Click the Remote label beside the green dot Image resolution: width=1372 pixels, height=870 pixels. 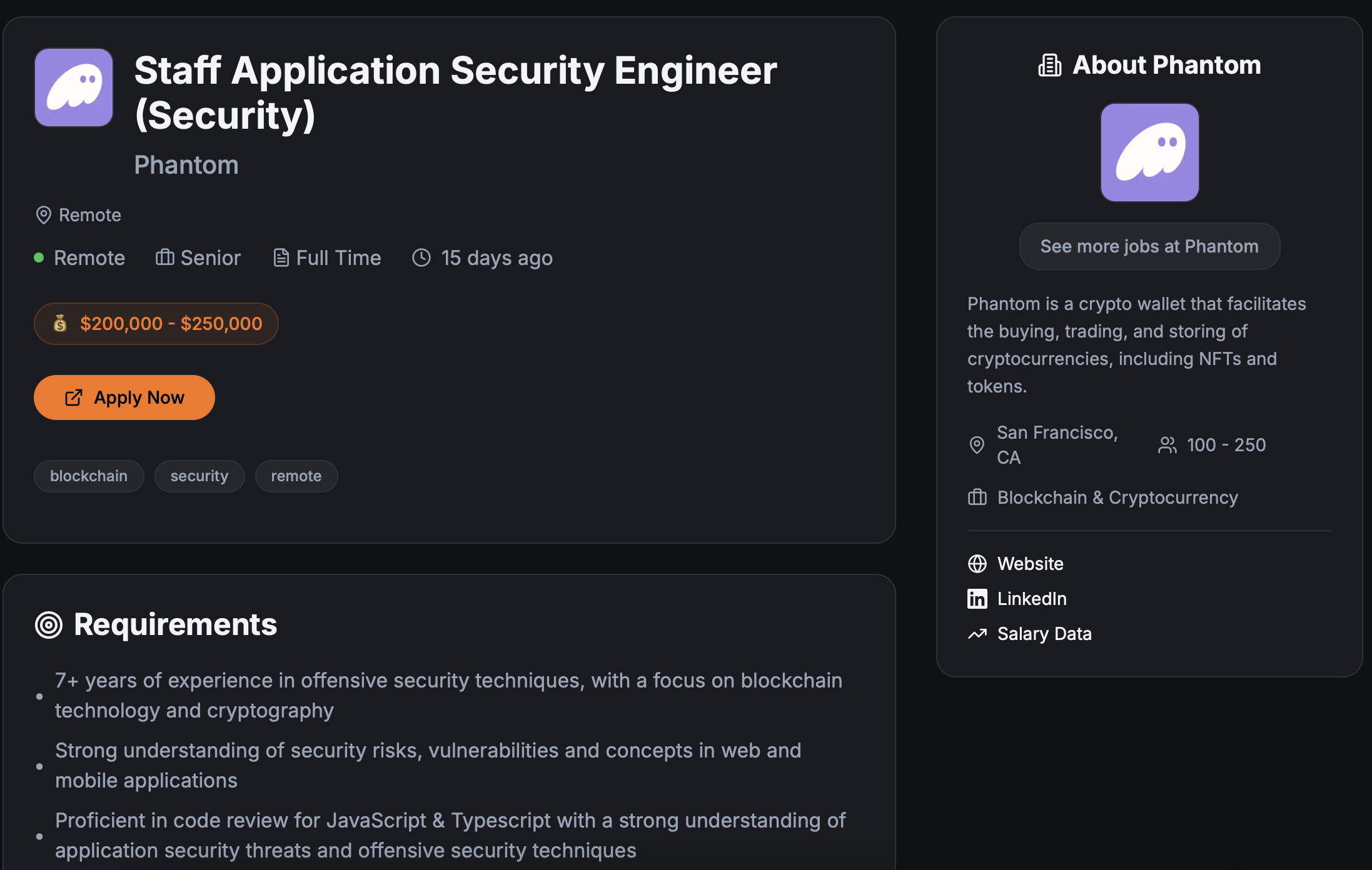[x=89, y=257]
